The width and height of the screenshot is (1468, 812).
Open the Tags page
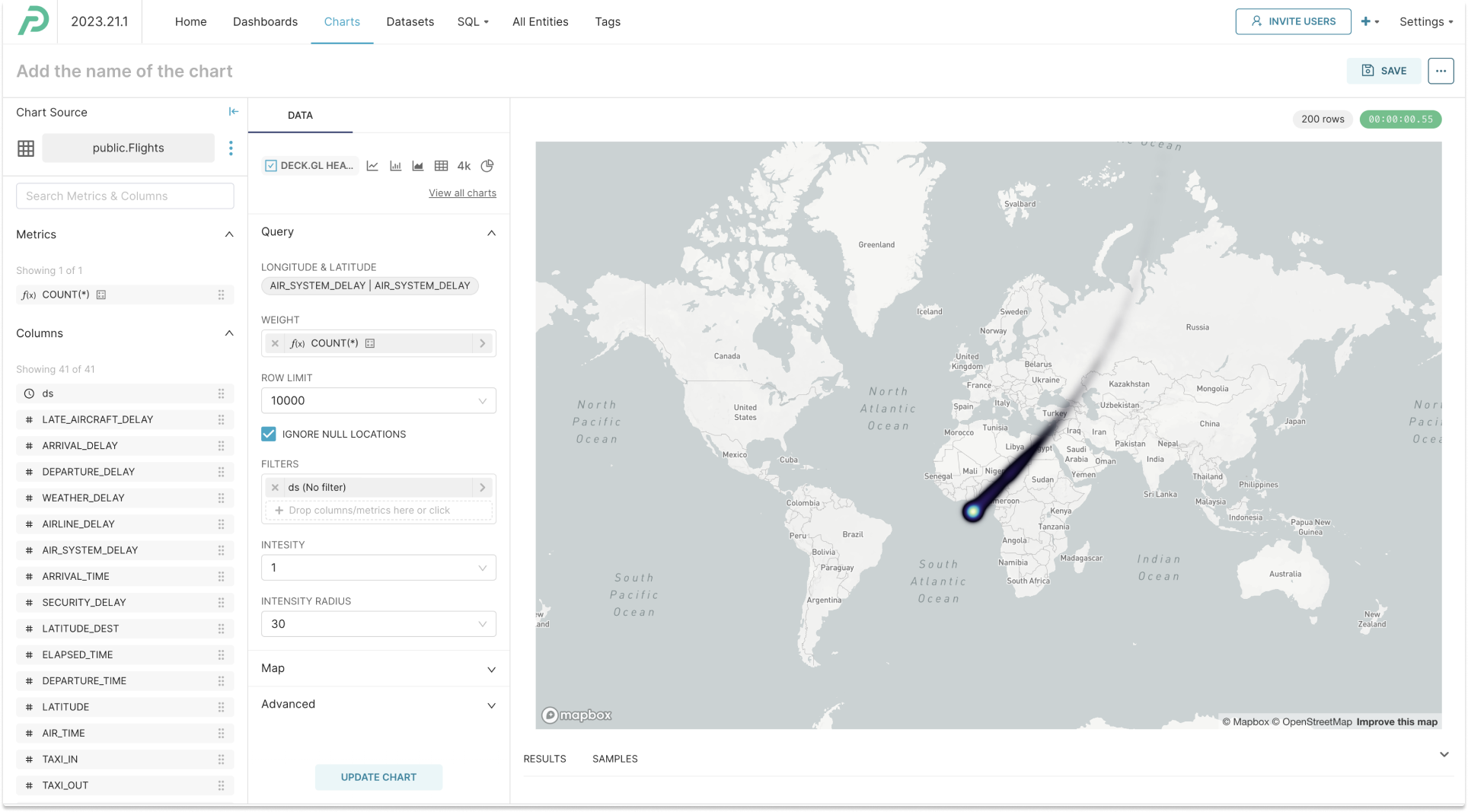608,21
